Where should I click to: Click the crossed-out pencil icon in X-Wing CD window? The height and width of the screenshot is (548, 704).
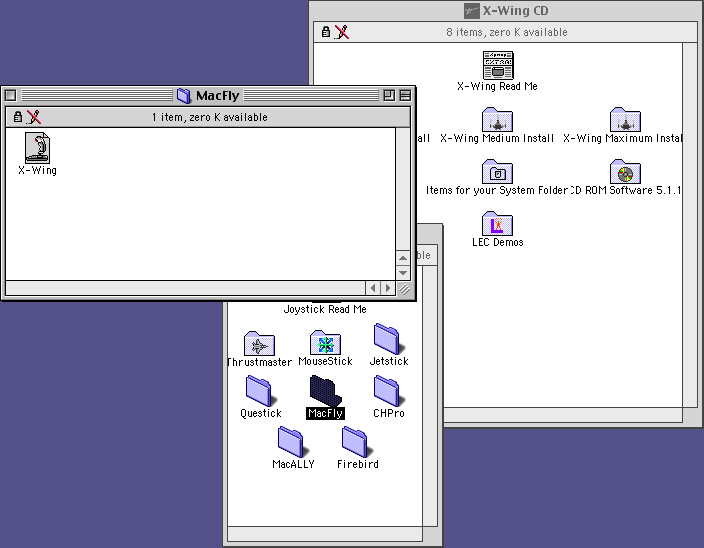342,32
